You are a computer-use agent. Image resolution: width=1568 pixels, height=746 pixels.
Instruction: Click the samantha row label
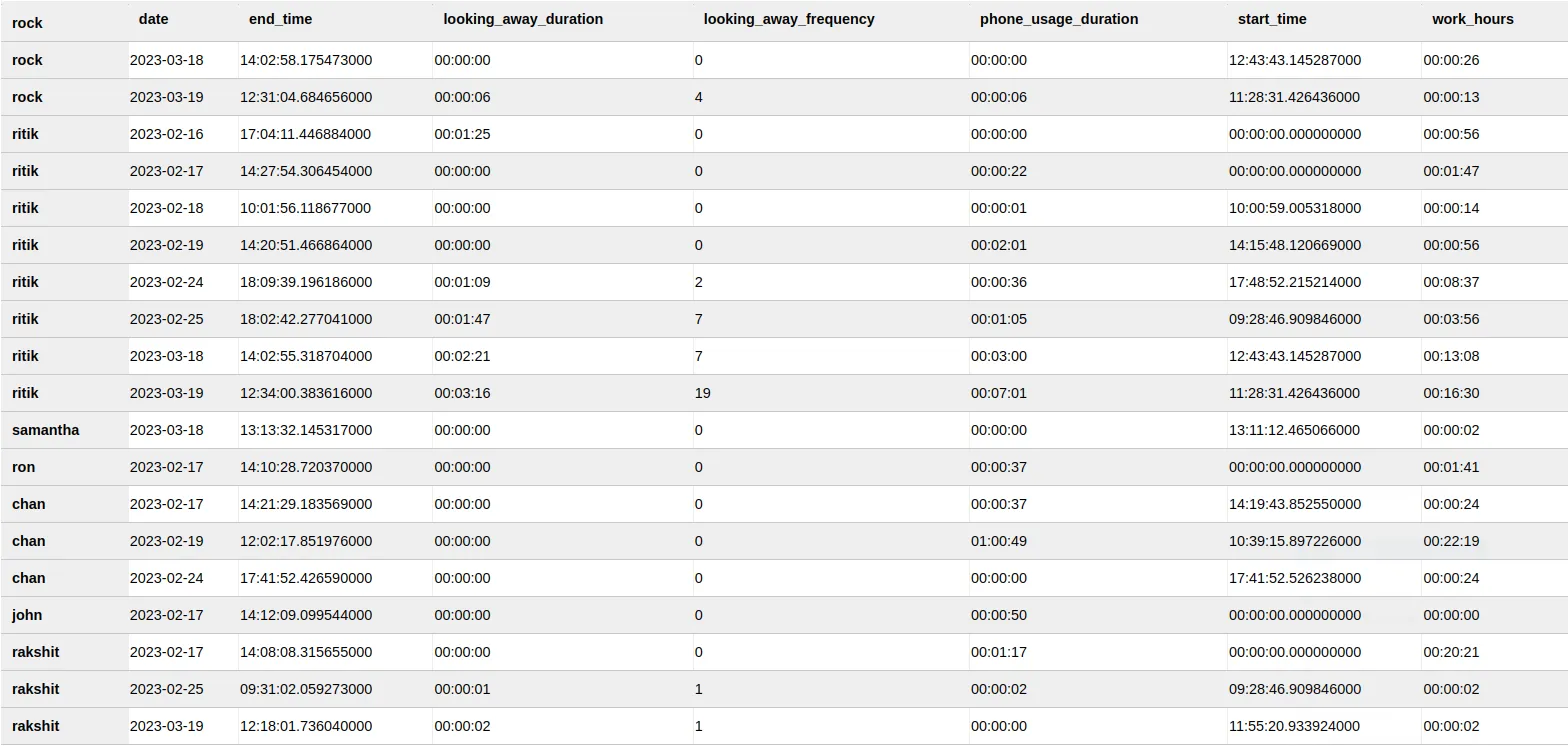click(46, 430)
